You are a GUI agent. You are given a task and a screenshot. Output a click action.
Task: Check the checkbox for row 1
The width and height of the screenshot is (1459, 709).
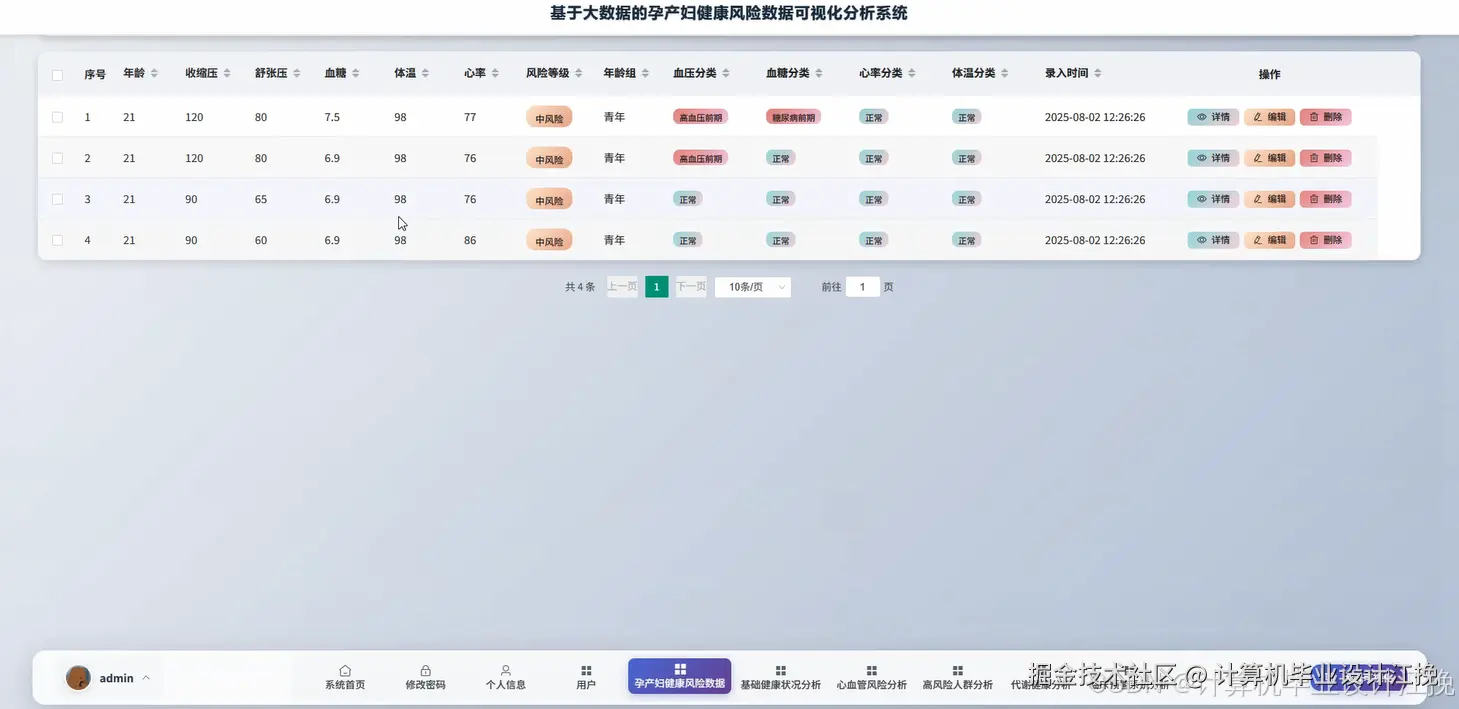click(x=57, y=117)
